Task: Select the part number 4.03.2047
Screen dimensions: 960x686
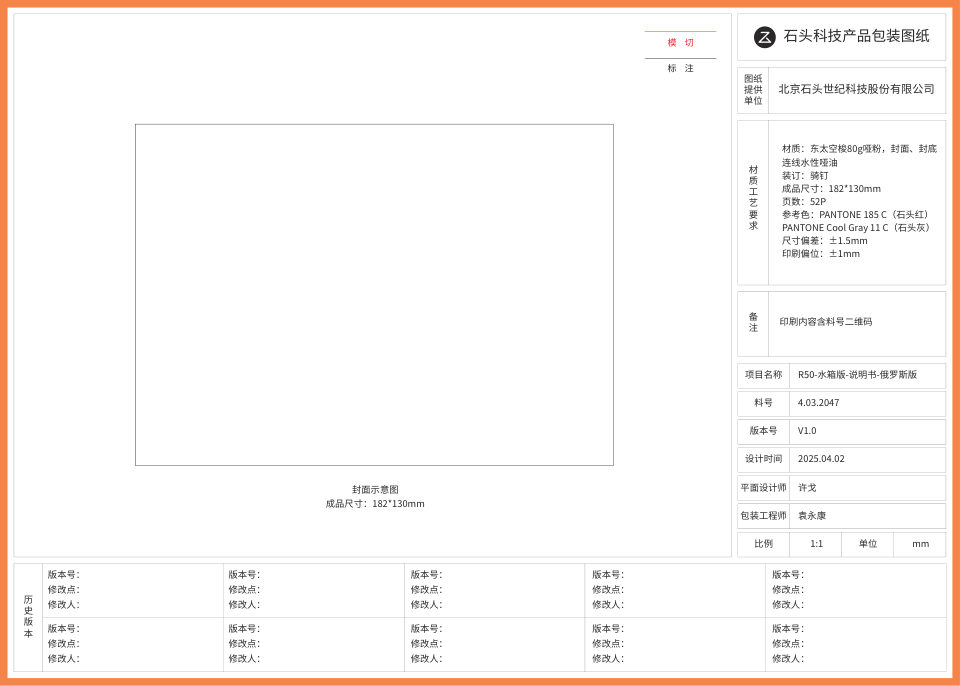Action: click(818, 403)
